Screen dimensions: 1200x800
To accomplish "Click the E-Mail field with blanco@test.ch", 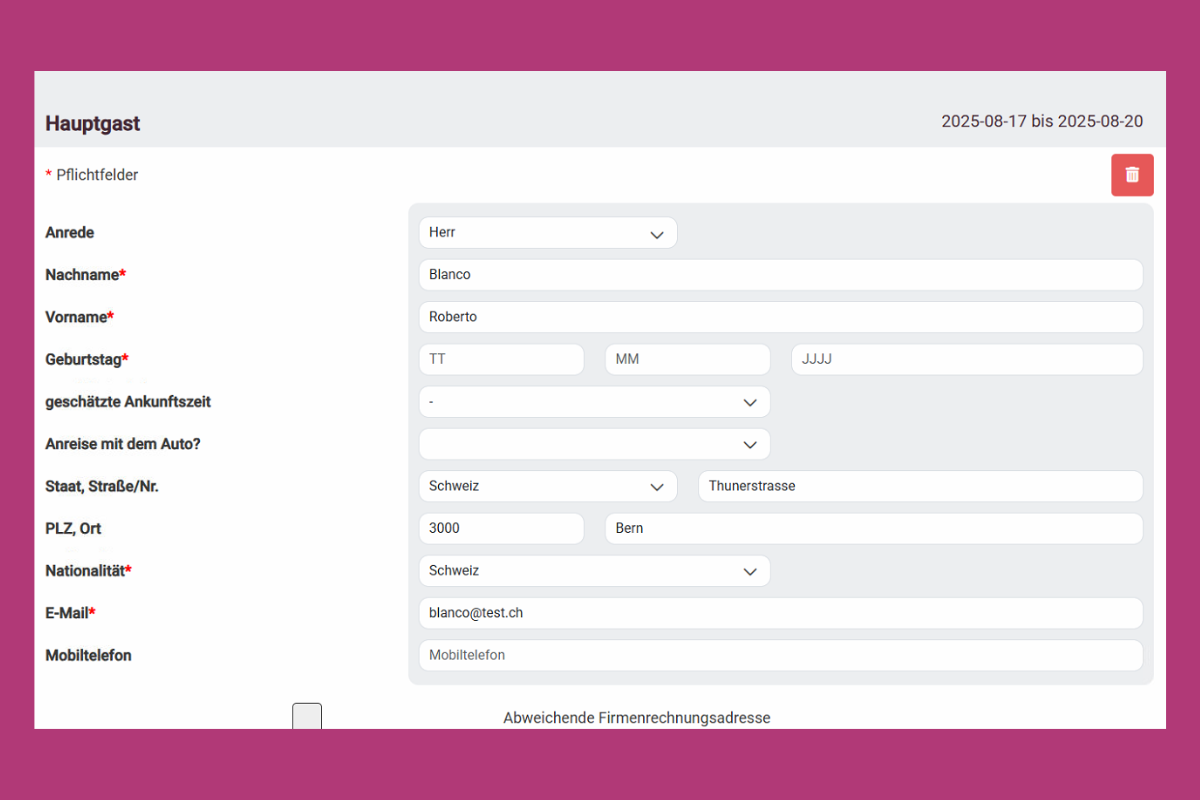I will point(780,613).
